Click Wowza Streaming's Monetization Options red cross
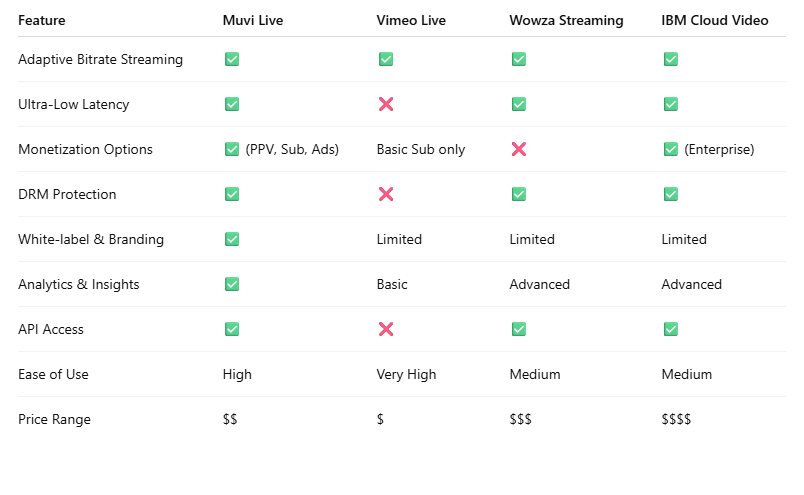This screenshot has height=495, width=804. [519, 149]
